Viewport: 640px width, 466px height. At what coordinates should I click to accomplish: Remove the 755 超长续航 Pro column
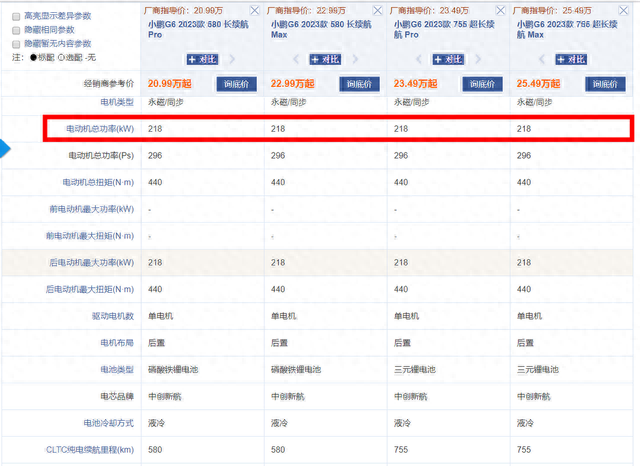(500, 10)
